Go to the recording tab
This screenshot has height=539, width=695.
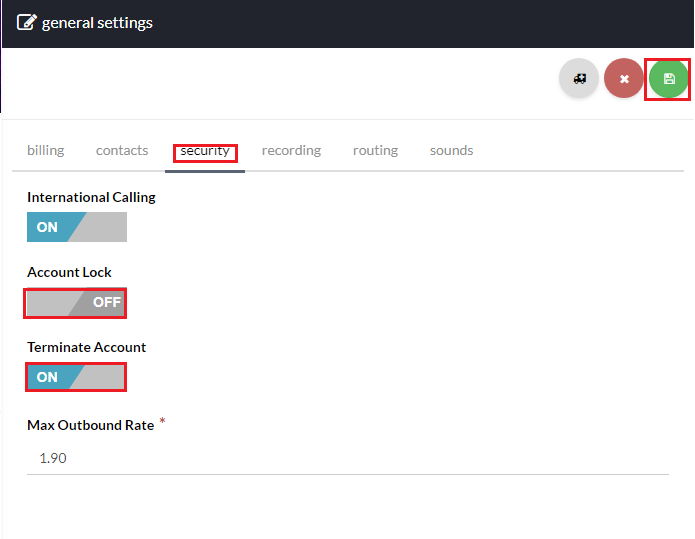tap(291, 151)
